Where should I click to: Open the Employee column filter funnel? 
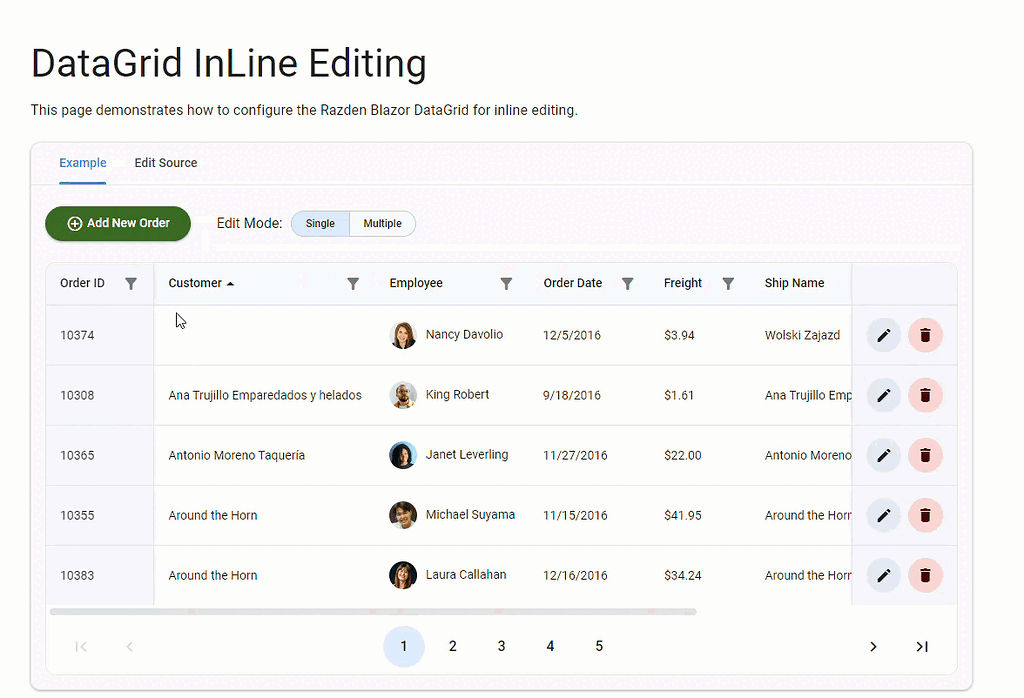click(x=507, y=283)
